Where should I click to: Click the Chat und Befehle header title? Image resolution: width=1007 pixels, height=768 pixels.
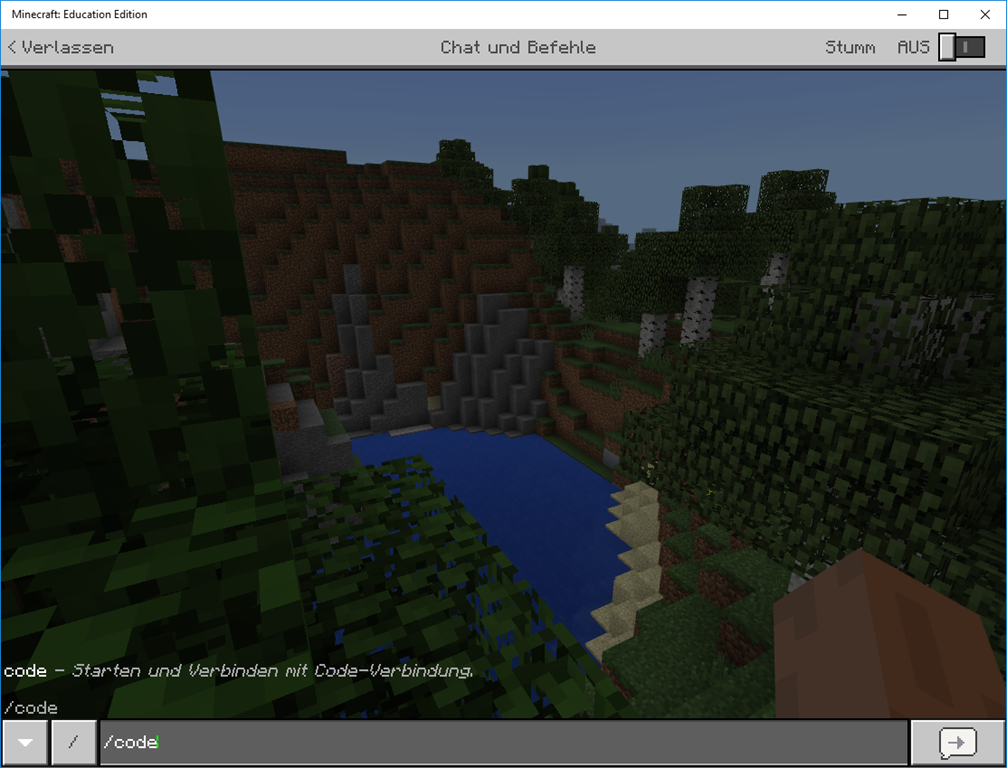517,47
